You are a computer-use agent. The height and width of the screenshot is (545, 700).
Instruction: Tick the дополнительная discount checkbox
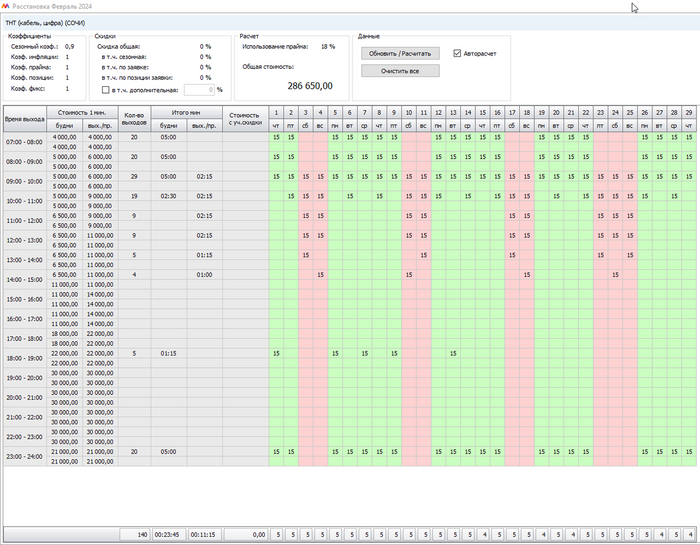tap(106, 90)
